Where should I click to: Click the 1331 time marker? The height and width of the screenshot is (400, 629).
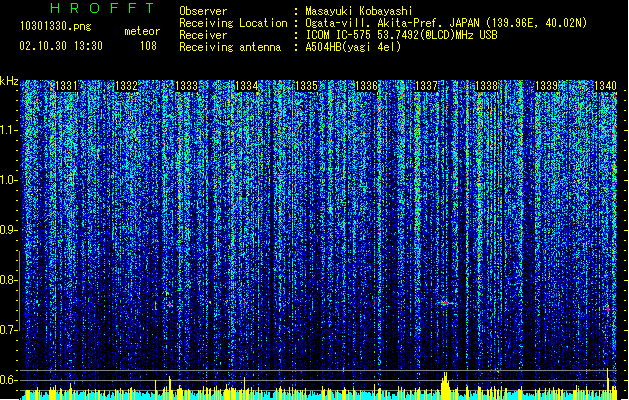pyautogui.click(x=66, y=86)
